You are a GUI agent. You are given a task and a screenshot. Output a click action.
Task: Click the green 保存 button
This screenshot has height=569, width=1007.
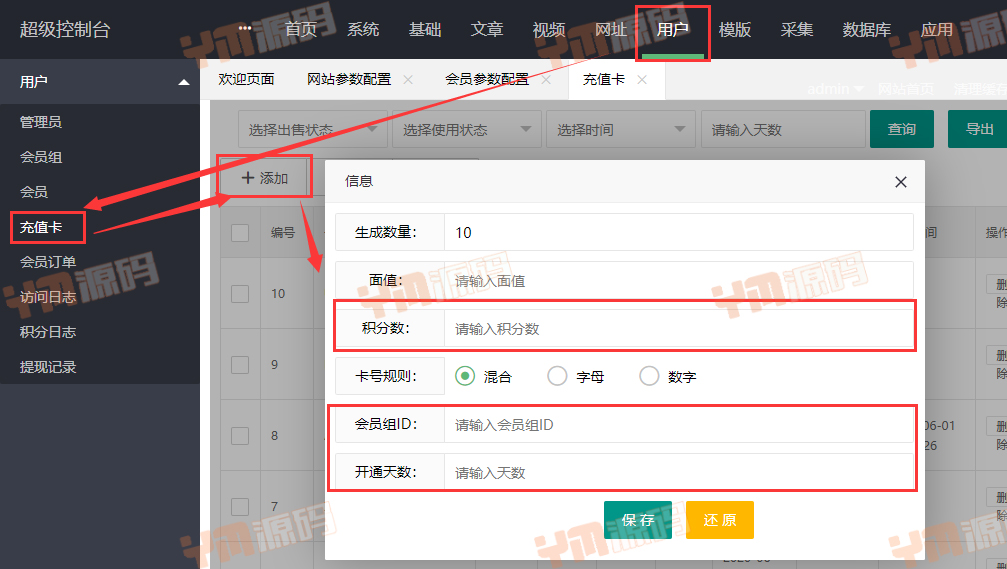(638, 520)
